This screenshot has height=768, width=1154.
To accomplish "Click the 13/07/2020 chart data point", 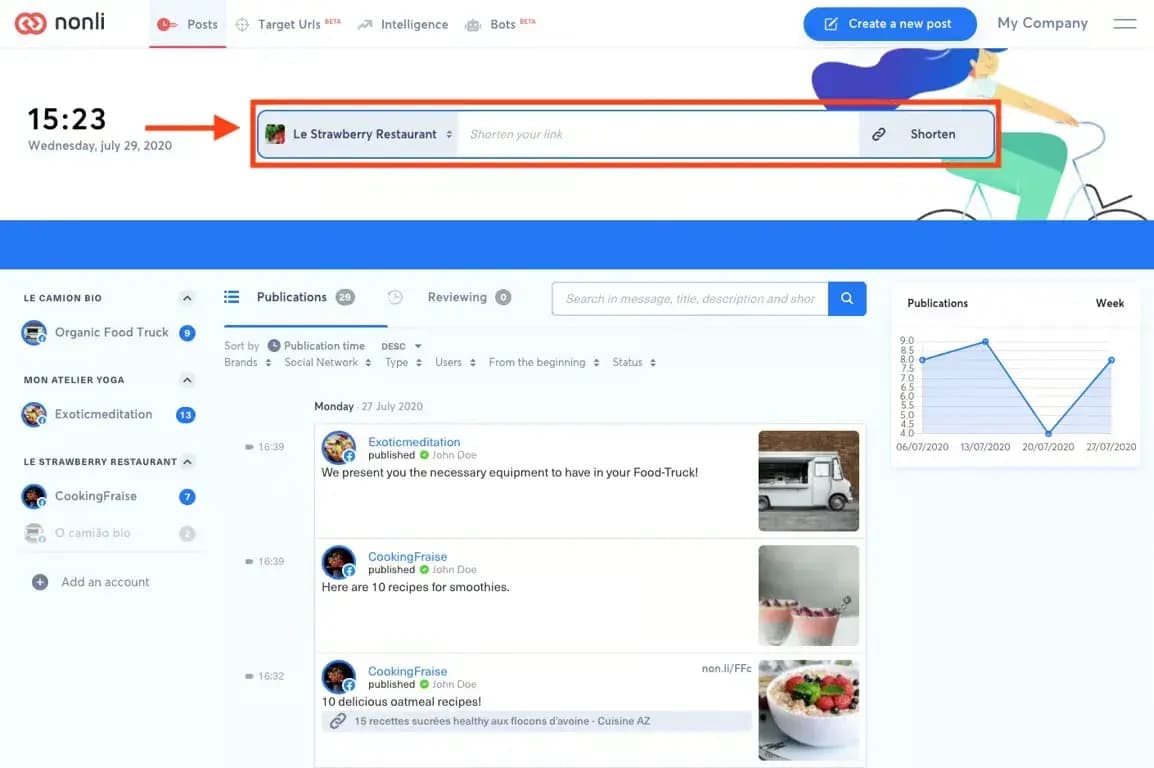I will click(x=985, y=341).
